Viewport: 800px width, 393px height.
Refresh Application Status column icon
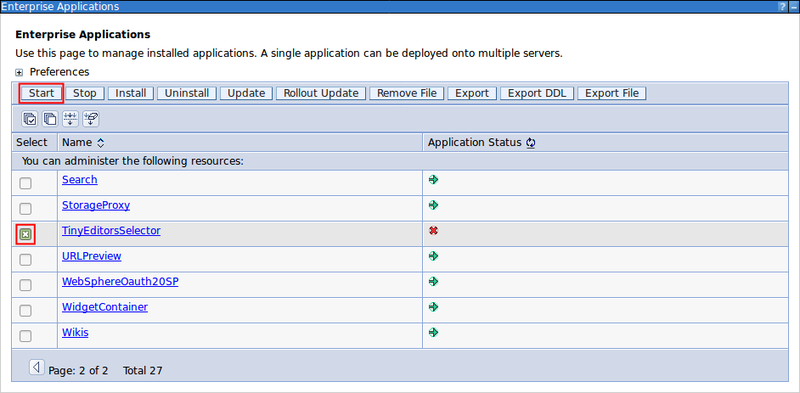[531, 143]
